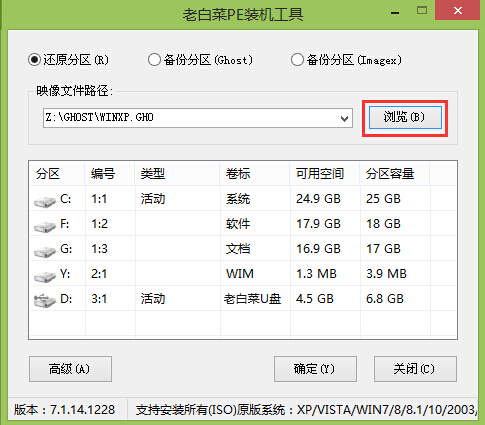Click the C: drive icon
The width and height of the screenshot is (485, 425).
[45, 201]
